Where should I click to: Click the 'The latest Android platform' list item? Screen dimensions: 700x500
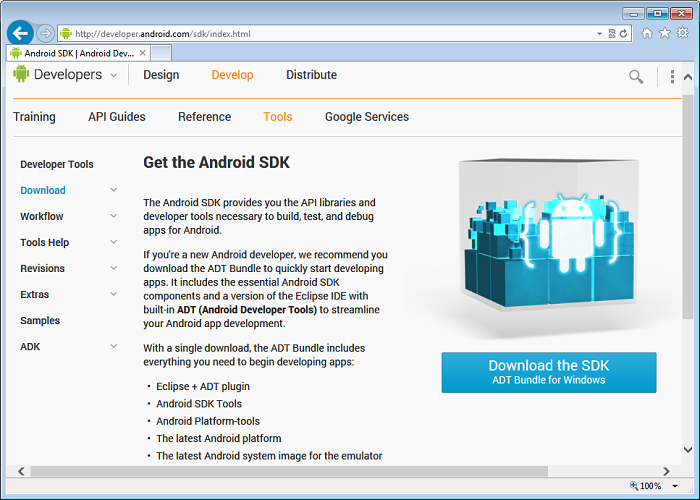(x=219, y=438)
